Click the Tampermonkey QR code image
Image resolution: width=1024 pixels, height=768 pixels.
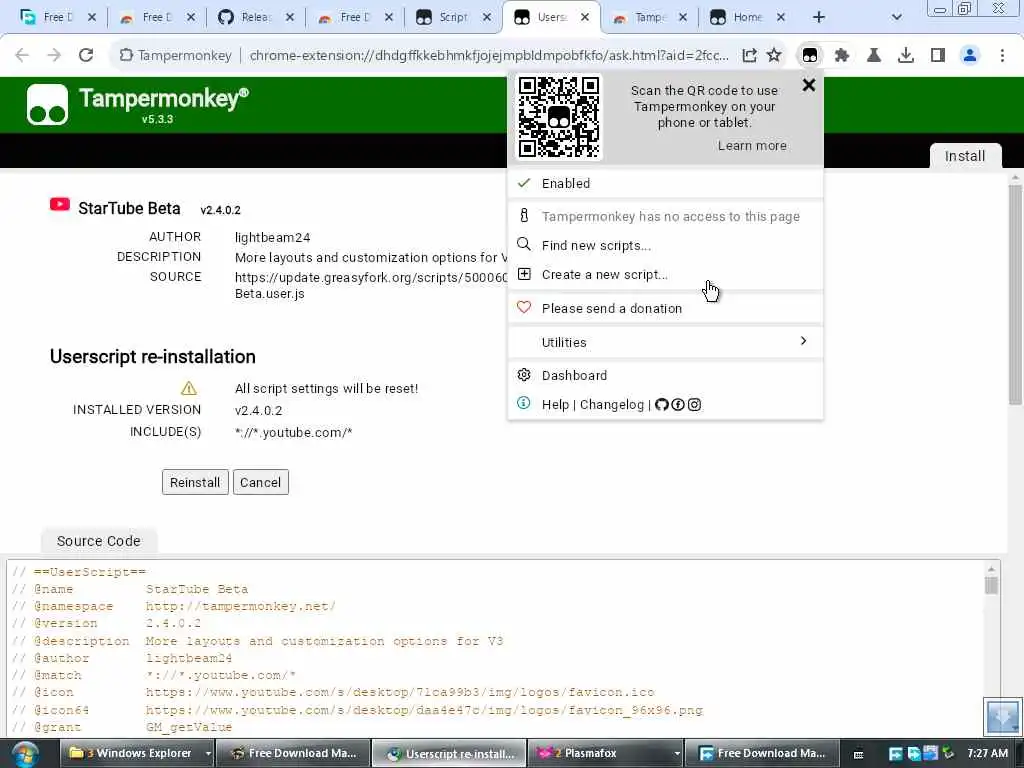pyautogui.click(x=558, y=117)
